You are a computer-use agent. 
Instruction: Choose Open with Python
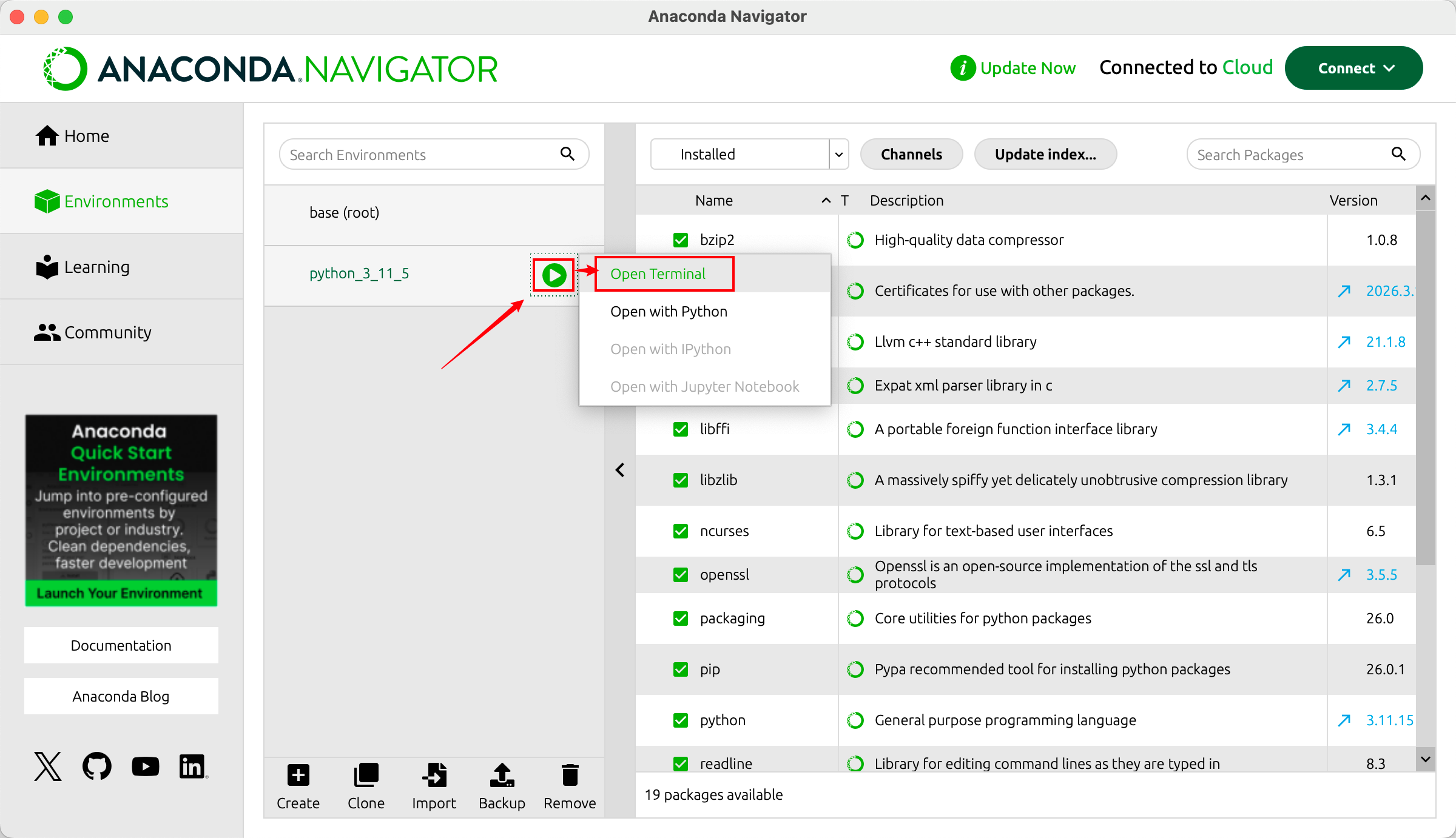(x=705, y=312)
